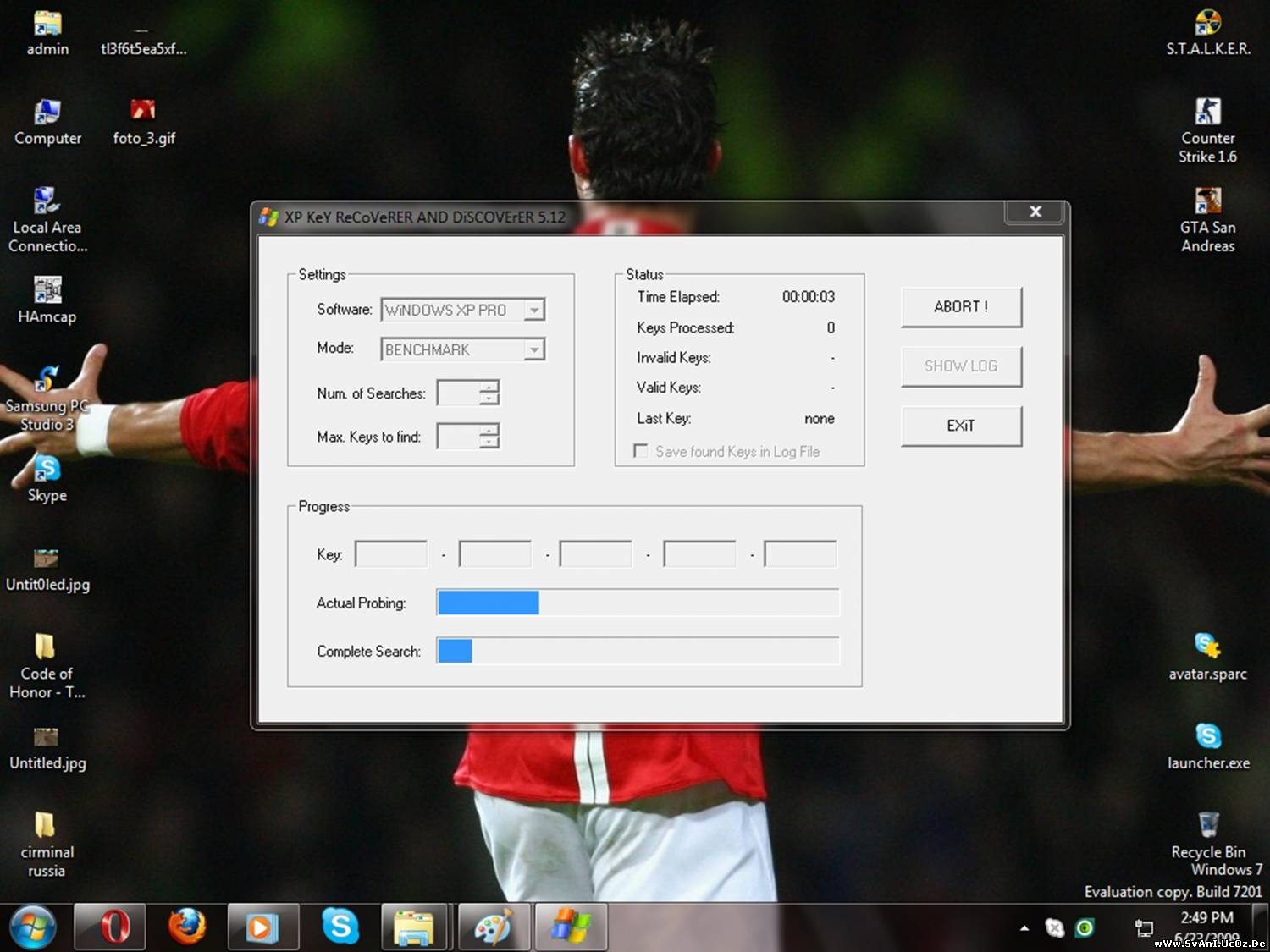
Task: Click the SHOW LOG button
Action: [961, 366]
